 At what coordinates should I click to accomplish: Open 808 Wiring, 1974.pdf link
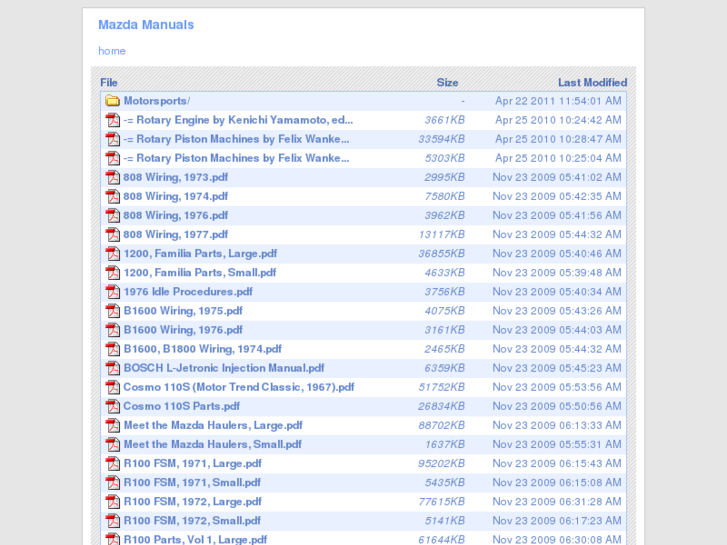coord(176,196)
